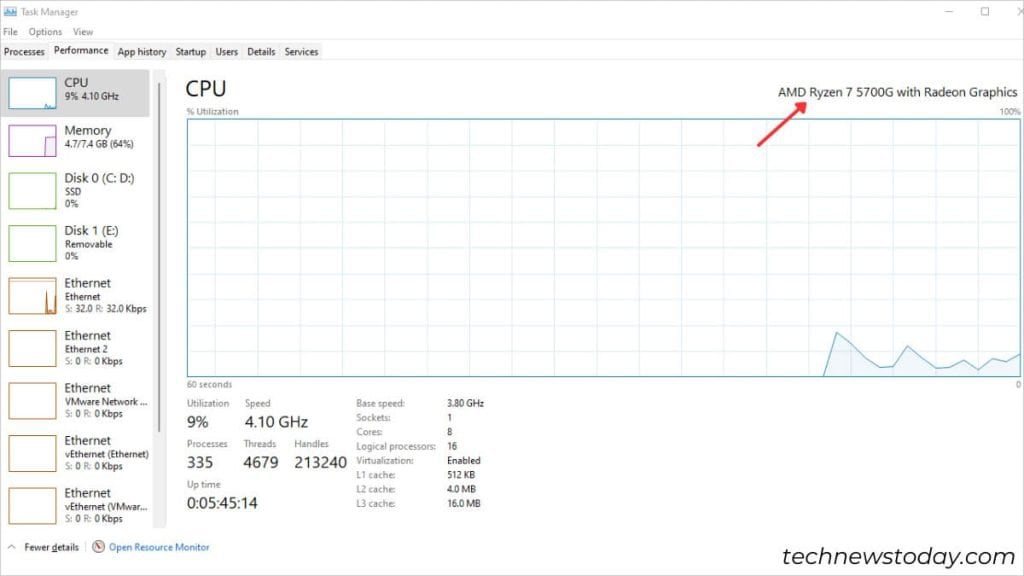Switch to the Services tab
The height and width of the screenshot is (576, 1024).
click(301, 51)
